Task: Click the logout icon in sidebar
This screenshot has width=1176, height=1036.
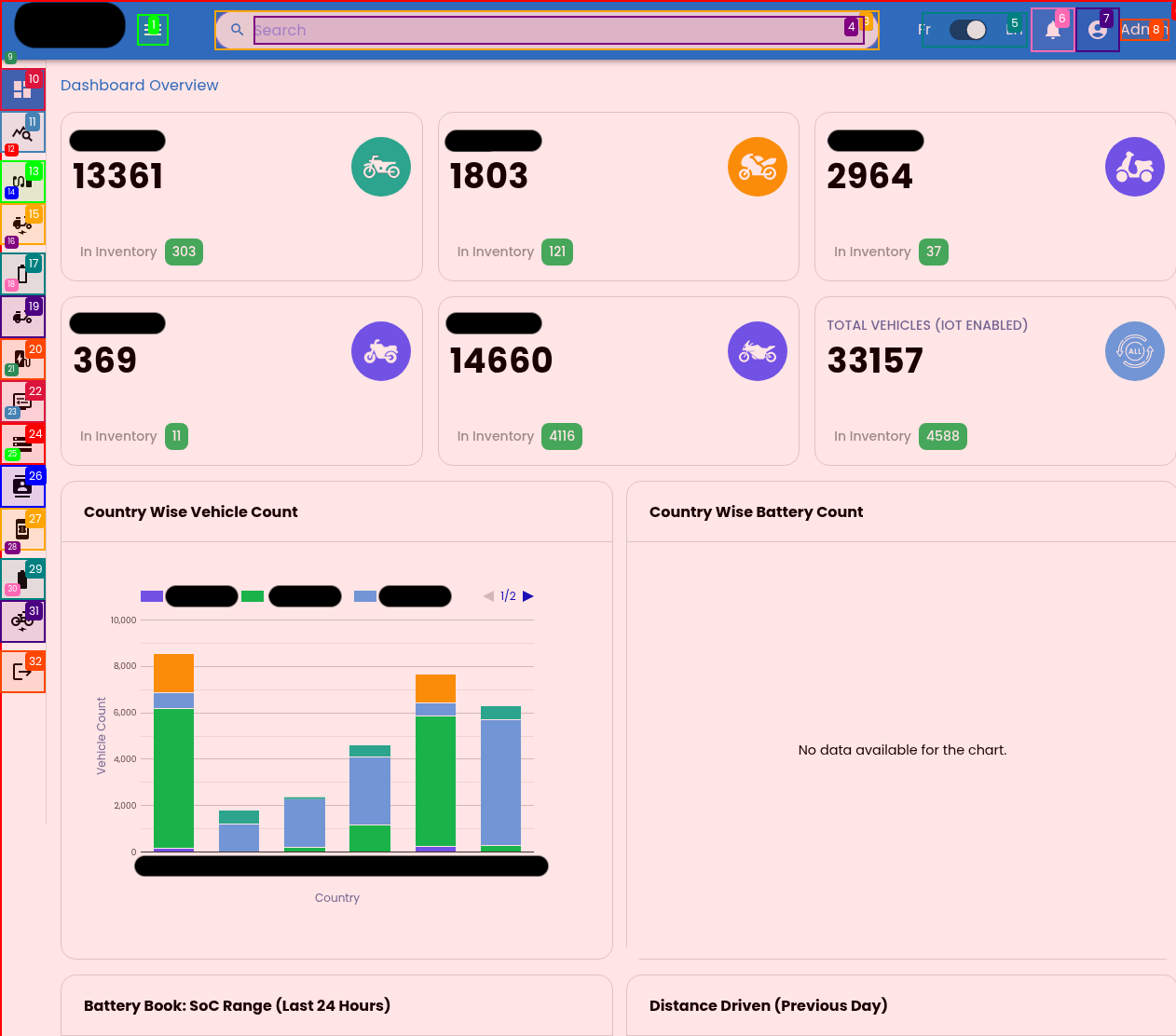Action: point(22,672)
